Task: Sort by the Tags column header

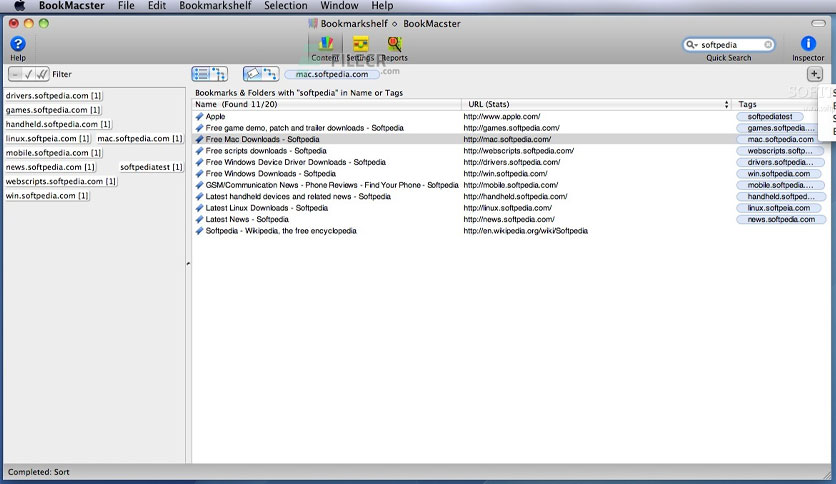Action: coord(780,104)
